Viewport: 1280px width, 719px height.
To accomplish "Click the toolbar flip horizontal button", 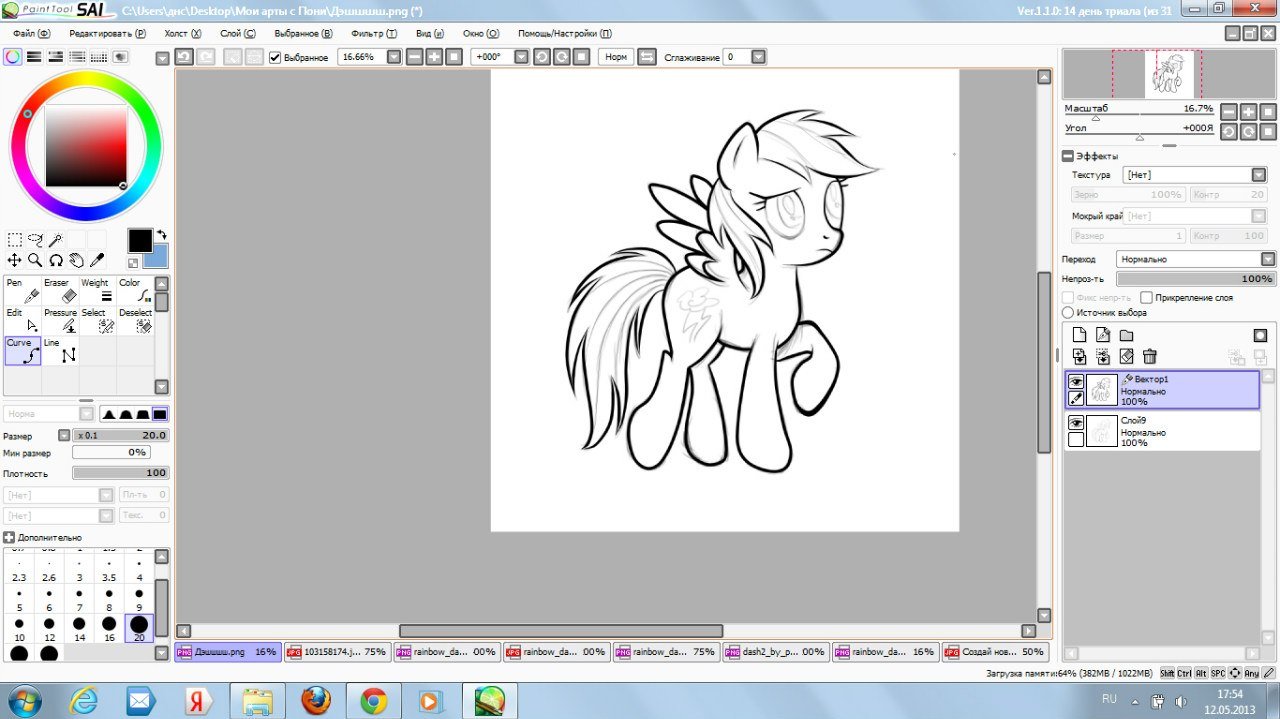I will 647,57.
